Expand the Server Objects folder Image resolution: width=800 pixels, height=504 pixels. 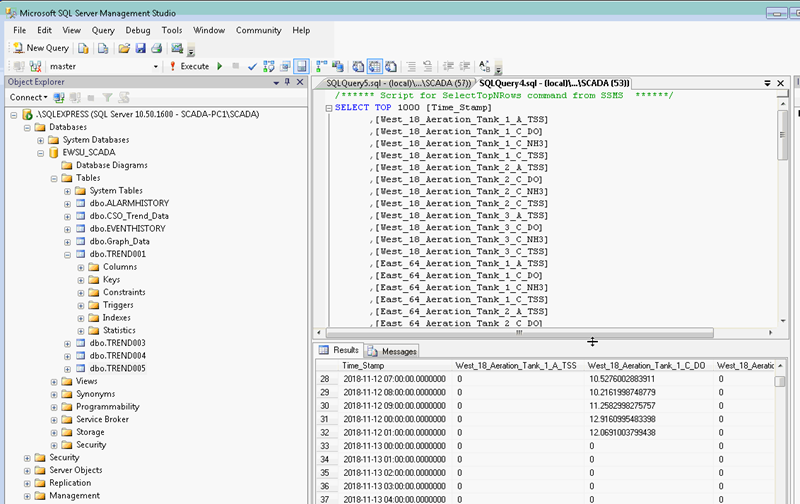(x=27, y=470)
